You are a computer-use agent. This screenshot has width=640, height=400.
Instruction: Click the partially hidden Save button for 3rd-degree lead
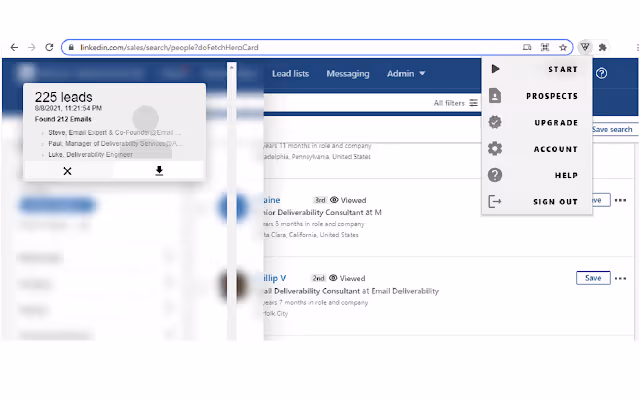601,200
